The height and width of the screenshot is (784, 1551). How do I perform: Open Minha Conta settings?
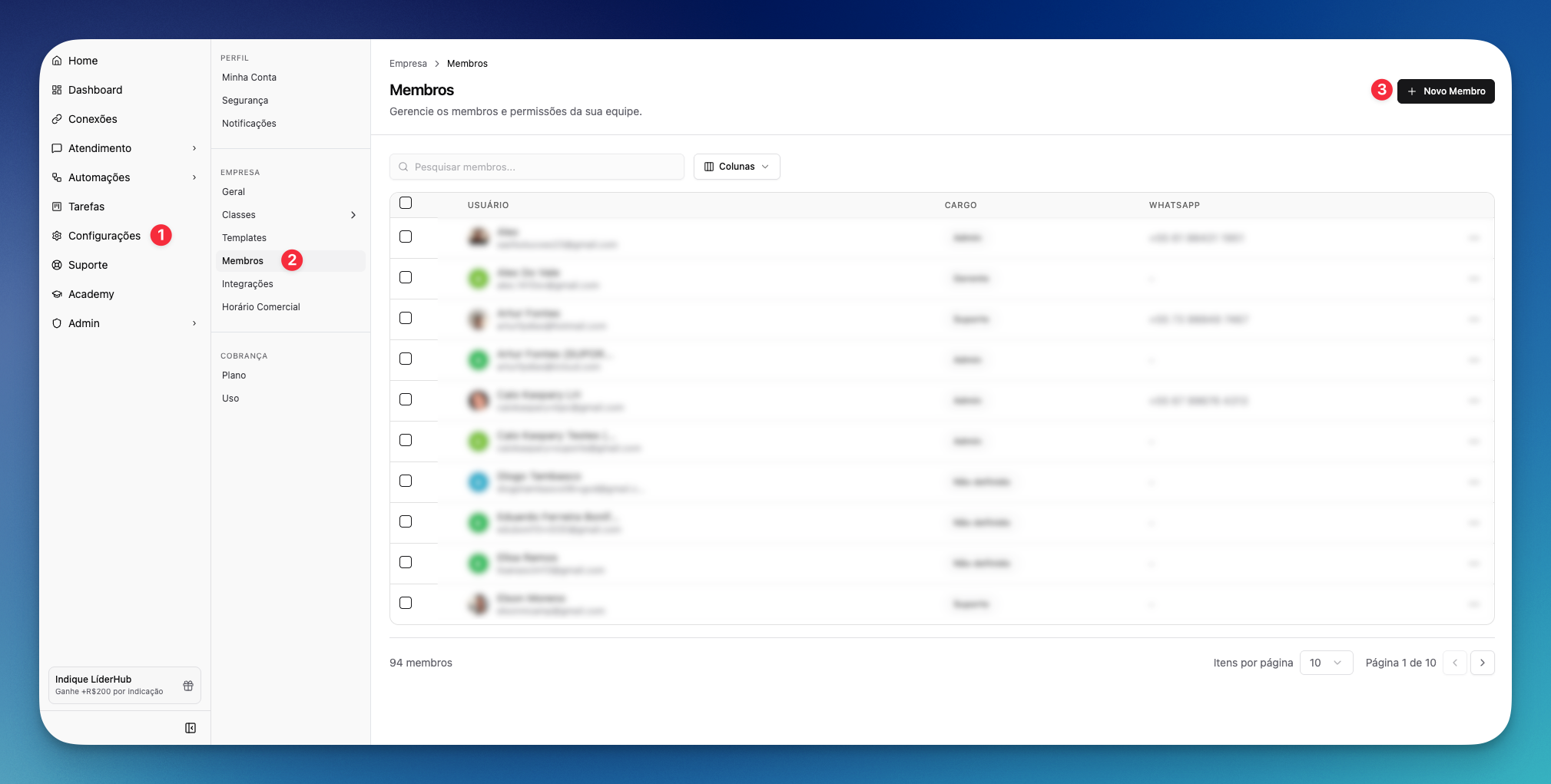[249, 78]
